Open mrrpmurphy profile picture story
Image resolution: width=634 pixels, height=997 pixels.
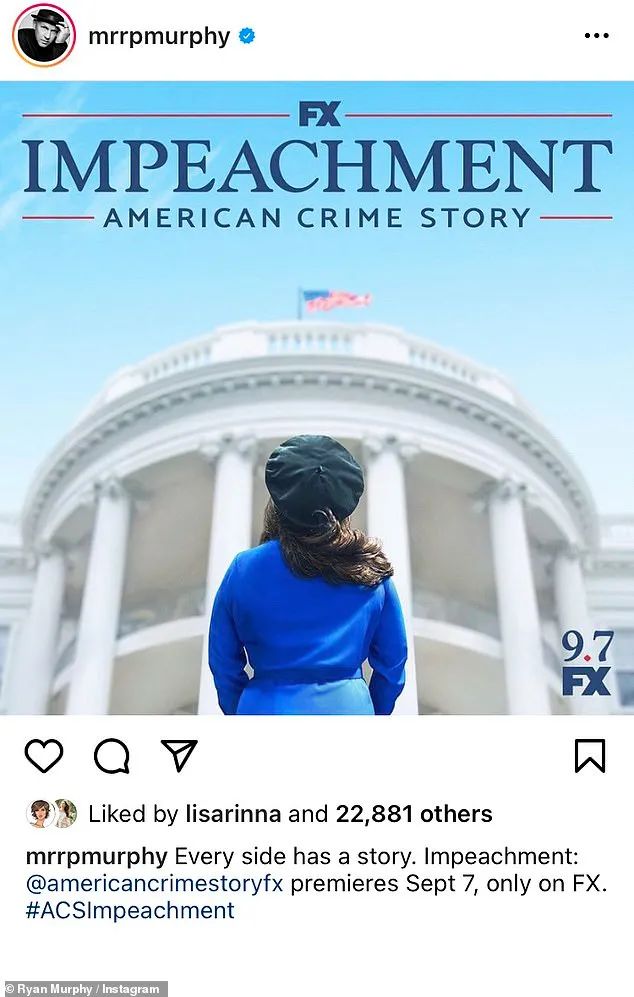tap(43, 36)
